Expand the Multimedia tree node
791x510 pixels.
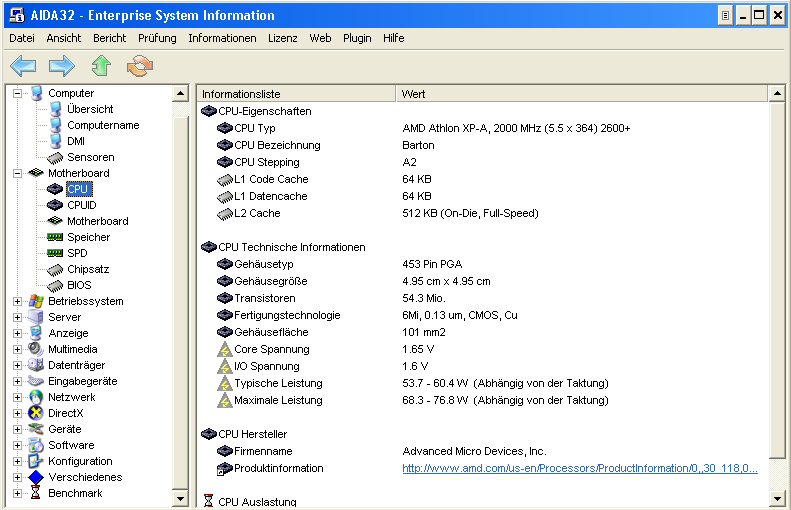pyautogui.click(x=18, y=350)
